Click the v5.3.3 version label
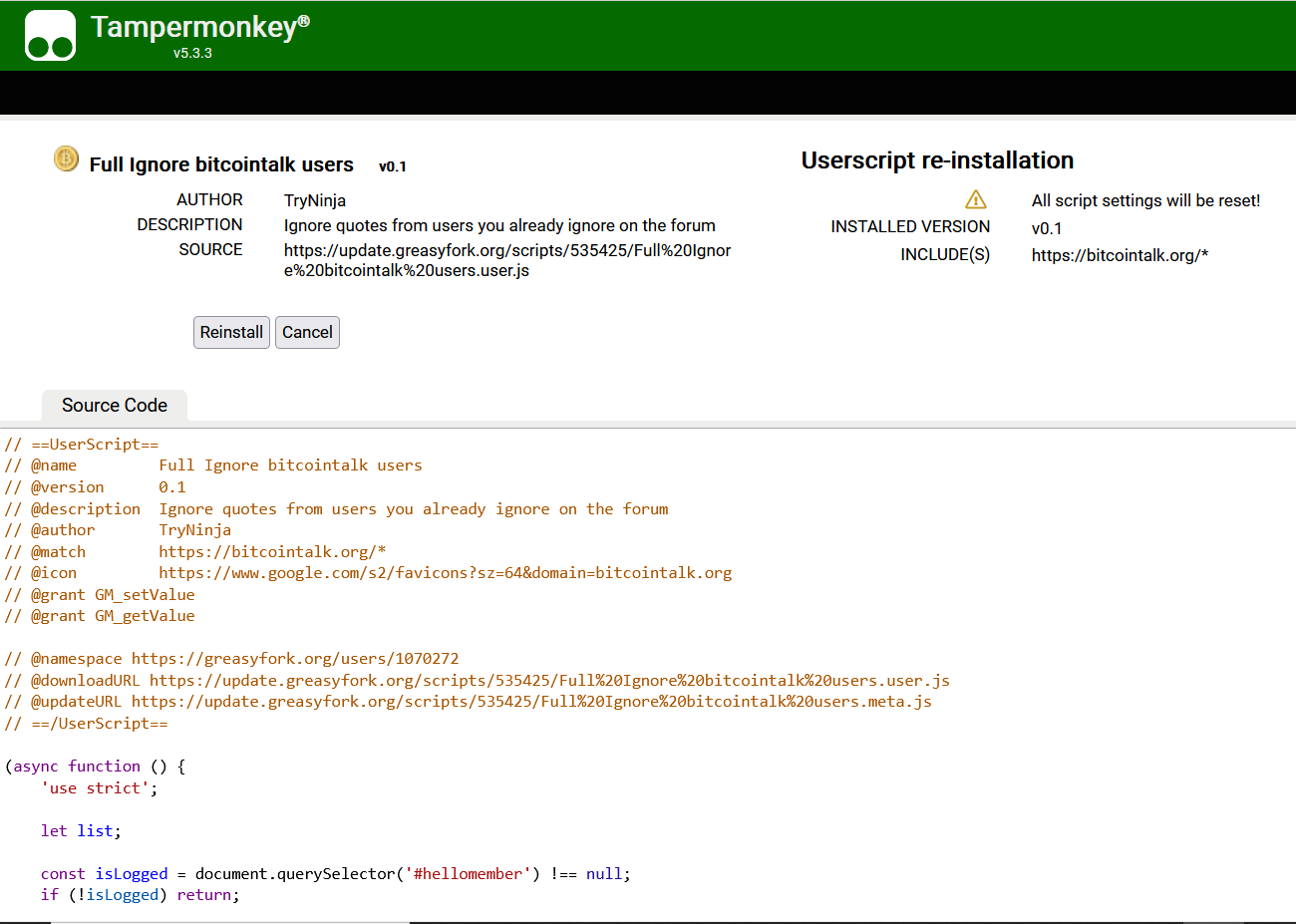Screen dimensions: 1296x924 click(192, 53)
